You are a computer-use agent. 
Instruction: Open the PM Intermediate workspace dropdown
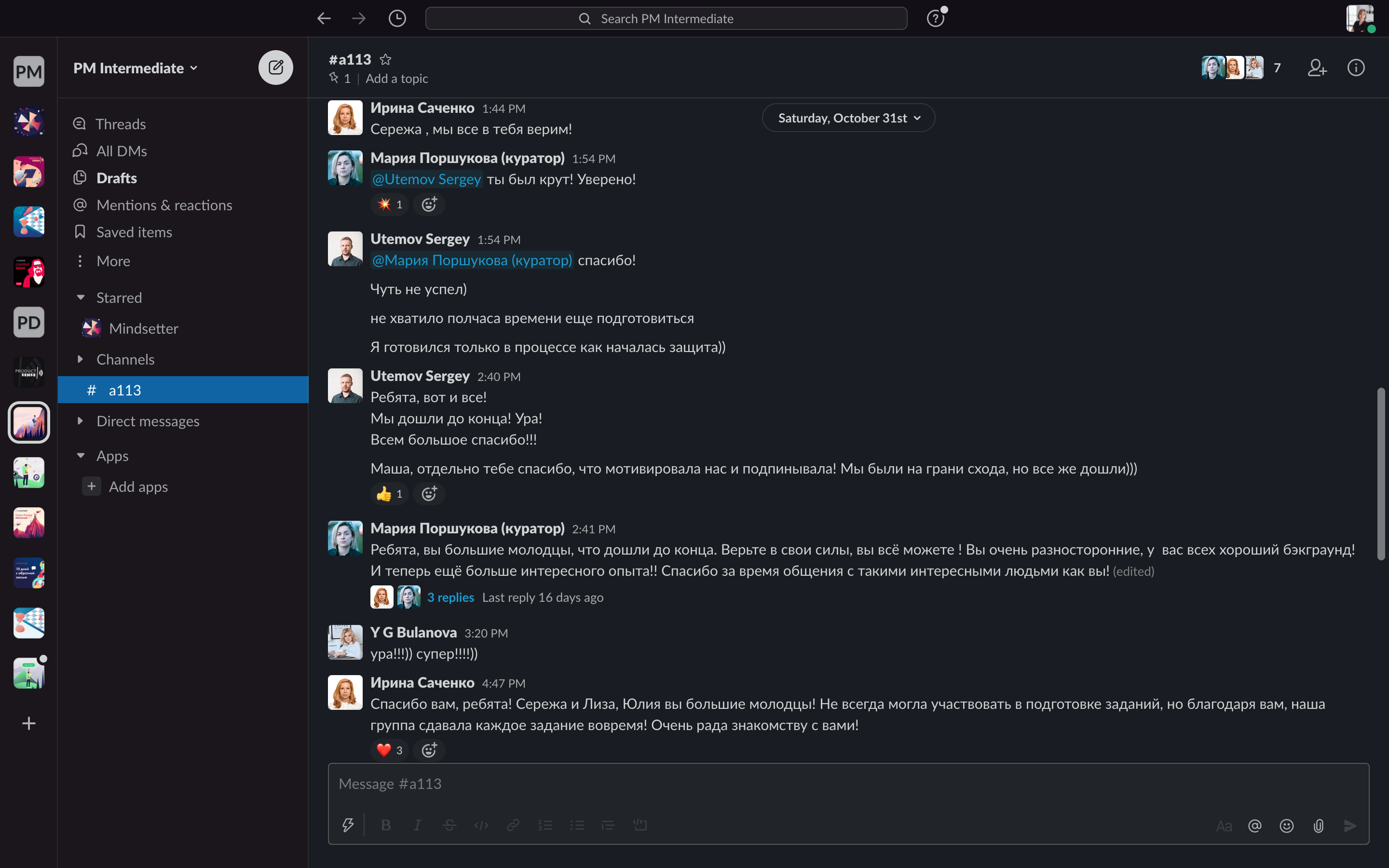pos(136,68)
